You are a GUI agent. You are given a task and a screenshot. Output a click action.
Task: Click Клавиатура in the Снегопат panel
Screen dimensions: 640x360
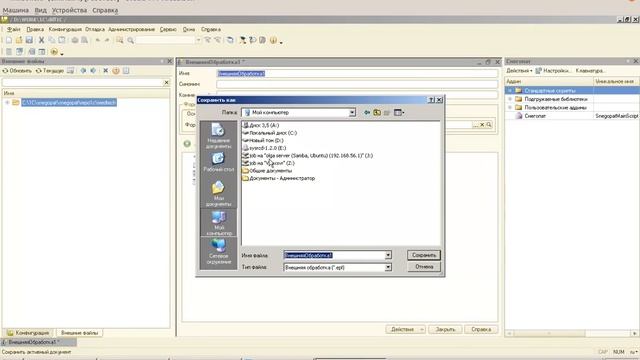click(590, 71)
